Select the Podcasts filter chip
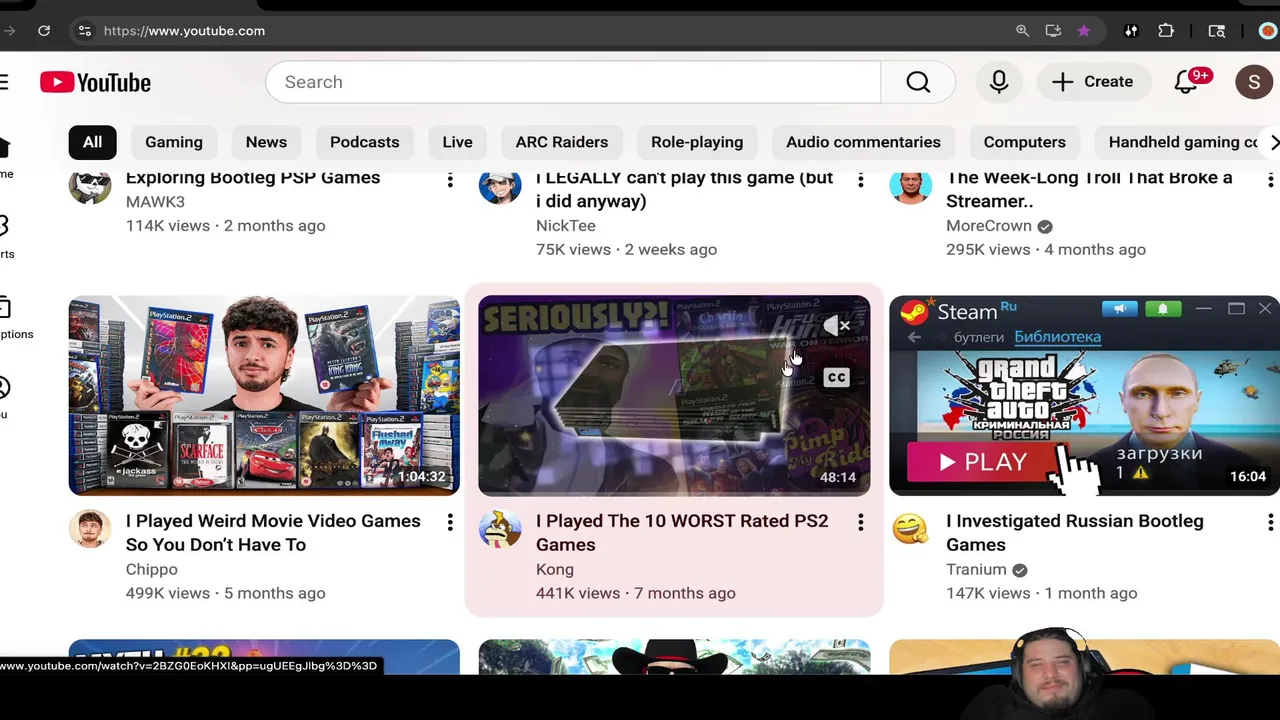The image size is (1280, 720). click(364, 142)
